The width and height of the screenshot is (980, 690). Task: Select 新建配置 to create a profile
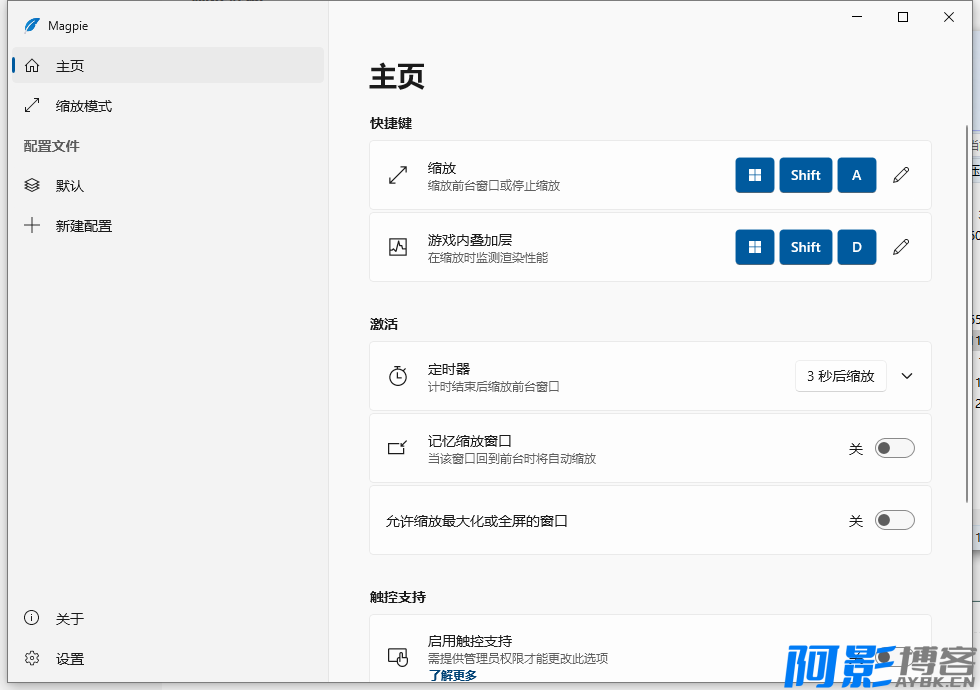pyautogui.click(x=168, y=226)
